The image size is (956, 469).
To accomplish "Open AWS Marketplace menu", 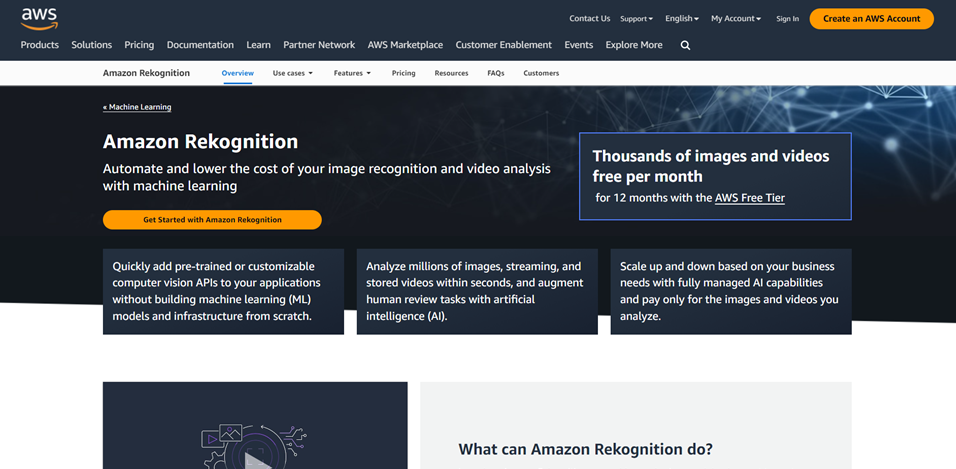I will point(405,45).
